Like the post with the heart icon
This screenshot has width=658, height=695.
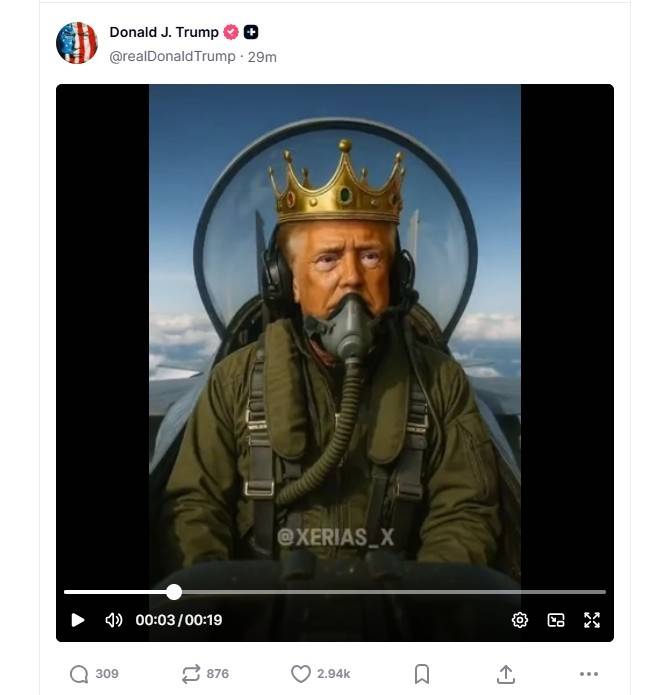coord(300,674)
